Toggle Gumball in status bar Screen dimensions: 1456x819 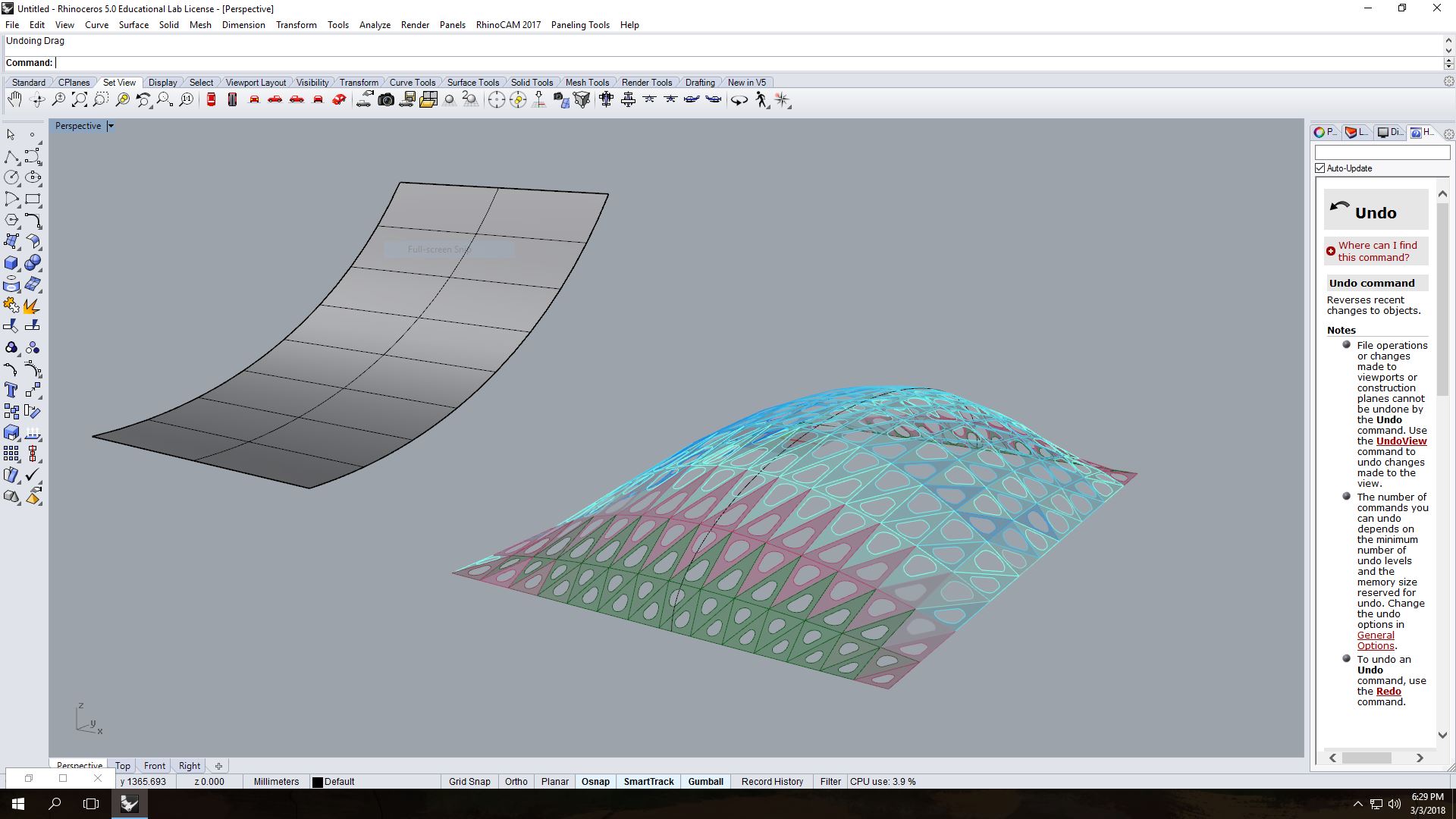tap(705, 781)
